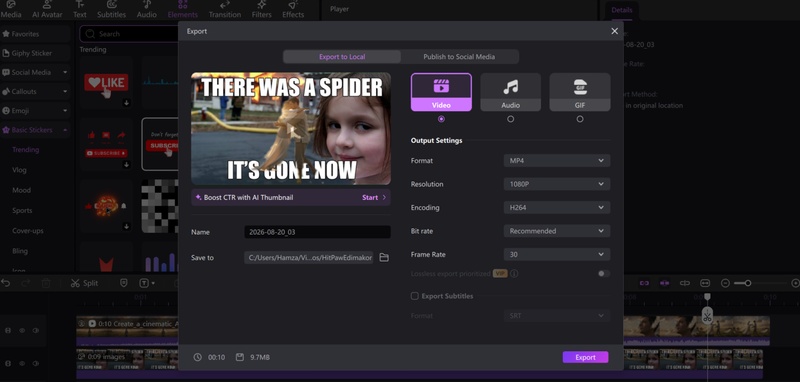Open the Details panel tab

621,10
